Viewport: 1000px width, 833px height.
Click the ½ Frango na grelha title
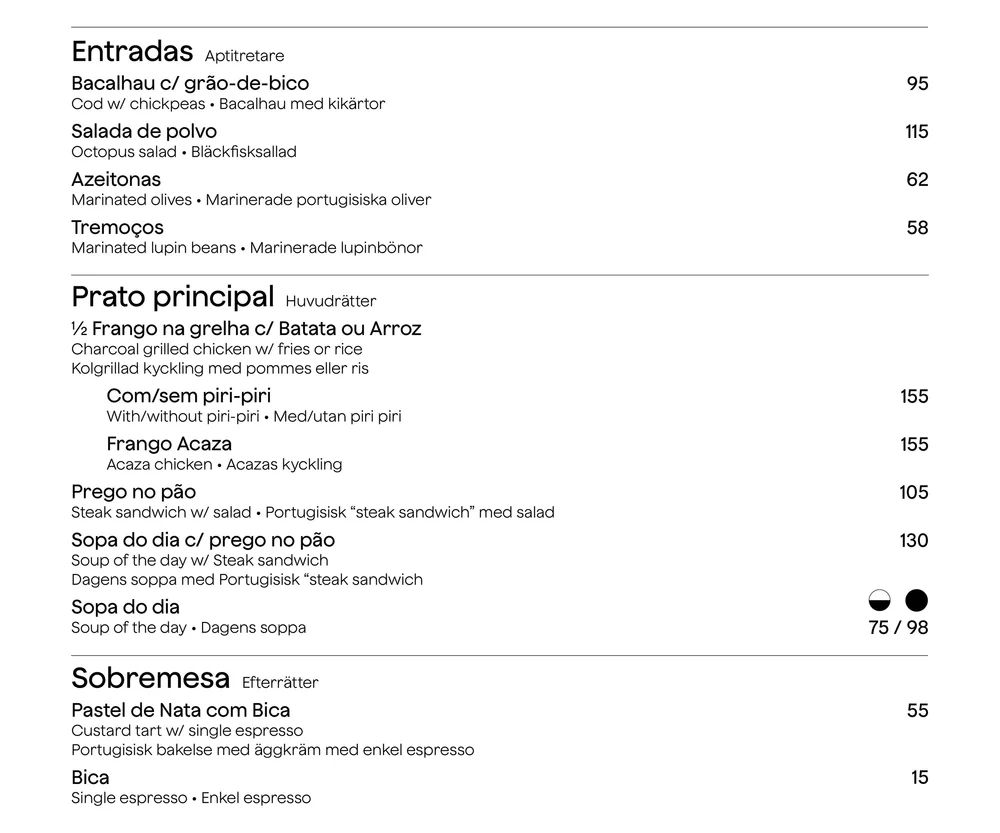point(246,329)
